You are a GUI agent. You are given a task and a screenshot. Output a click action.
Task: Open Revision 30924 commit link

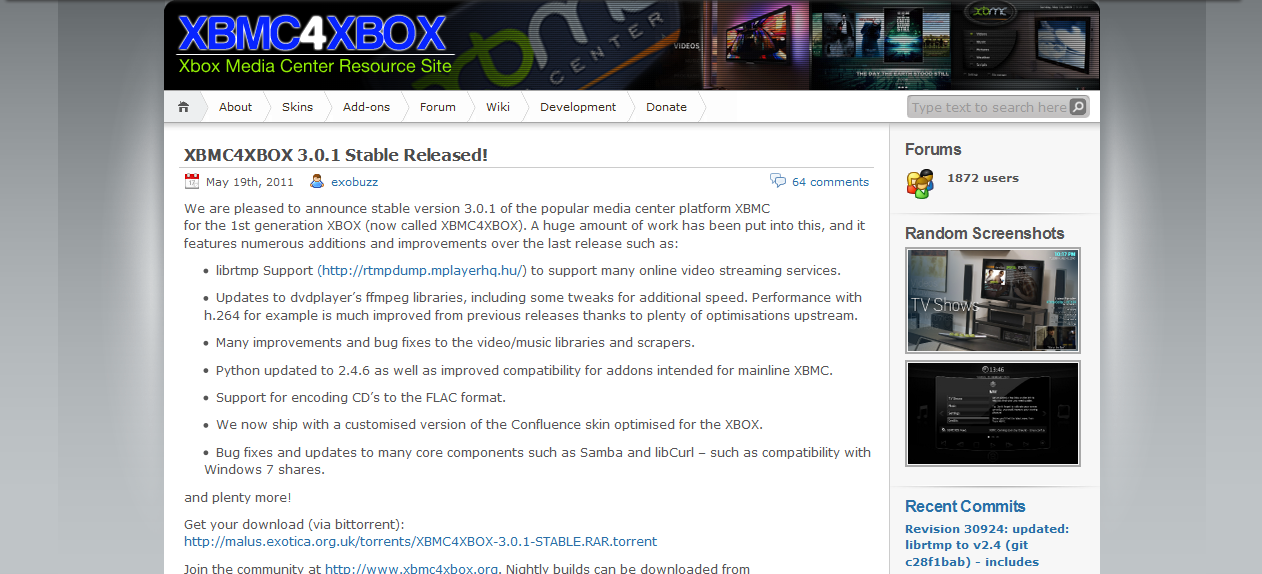click(987, 546)
